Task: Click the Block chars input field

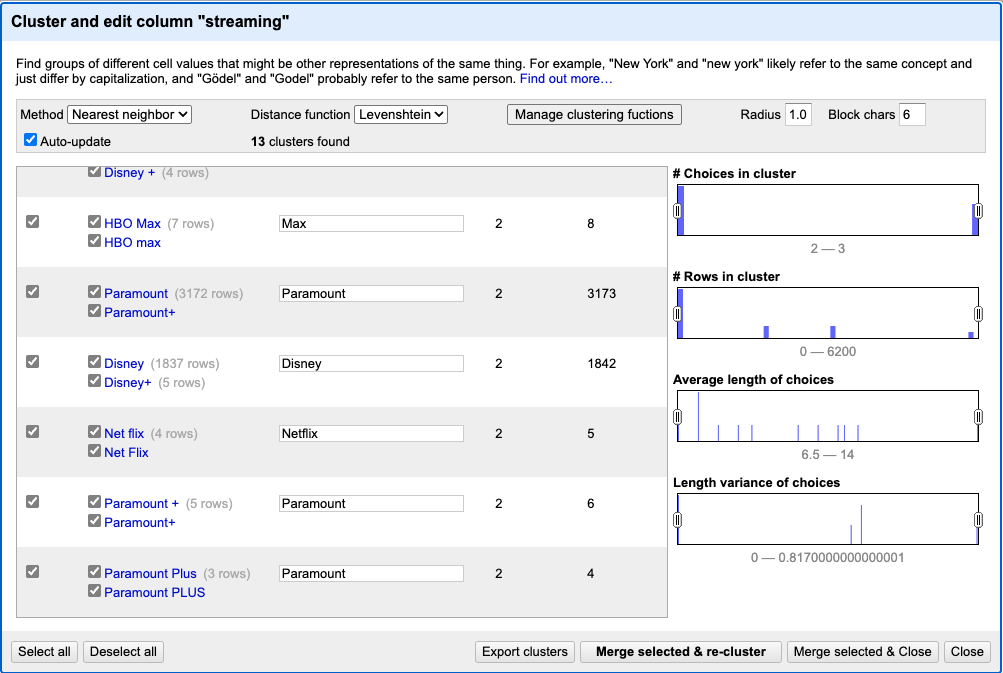Action: (x=912, y=115)
